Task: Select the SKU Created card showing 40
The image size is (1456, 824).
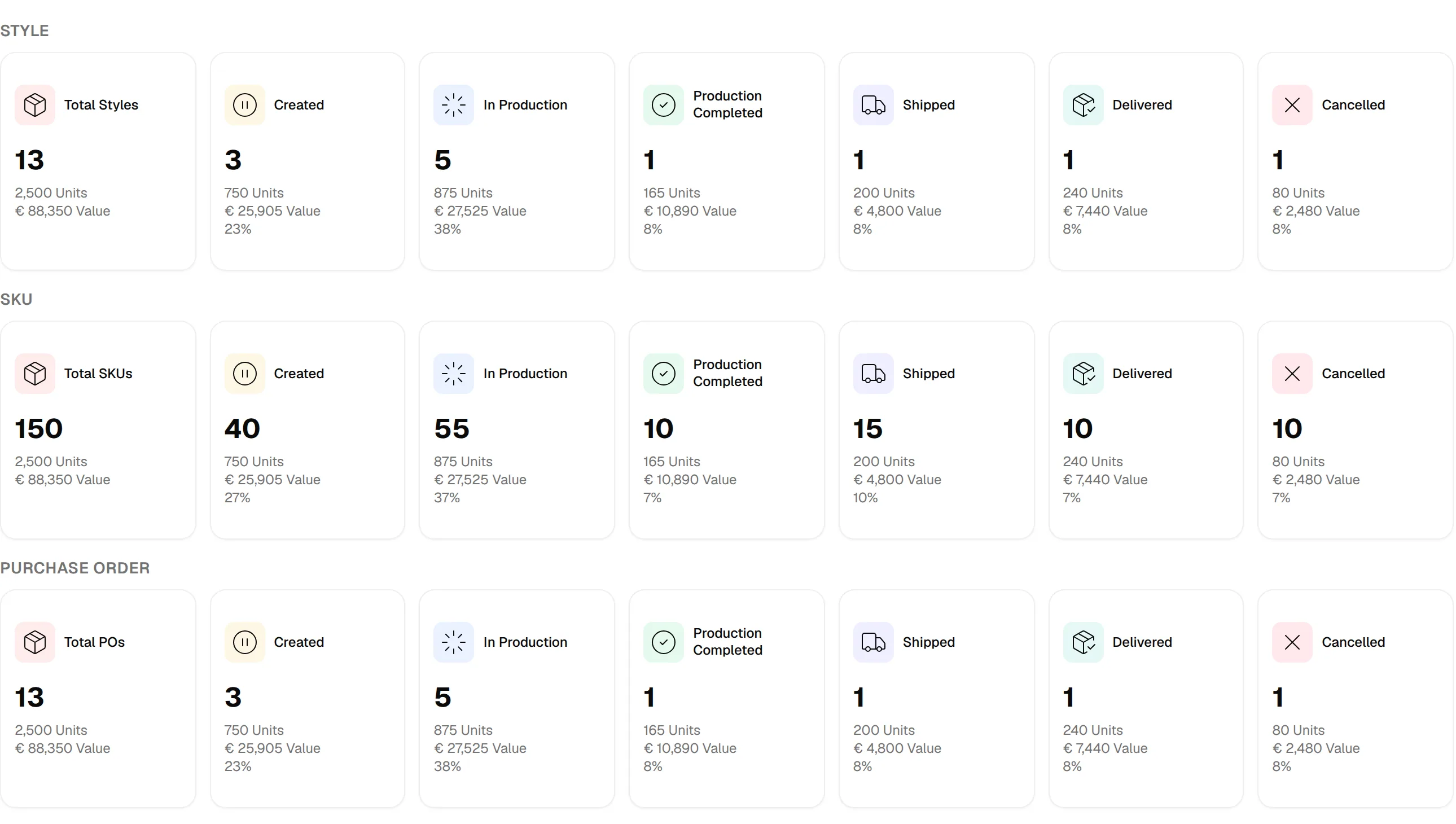Action: point(307,430)
